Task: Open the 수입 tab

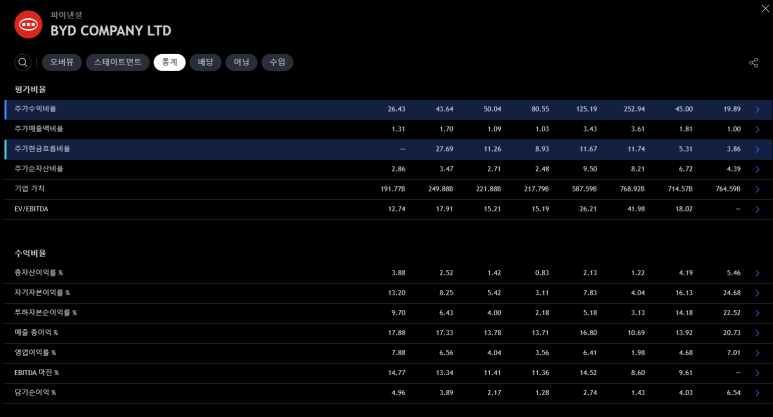Action: (277, 62)
